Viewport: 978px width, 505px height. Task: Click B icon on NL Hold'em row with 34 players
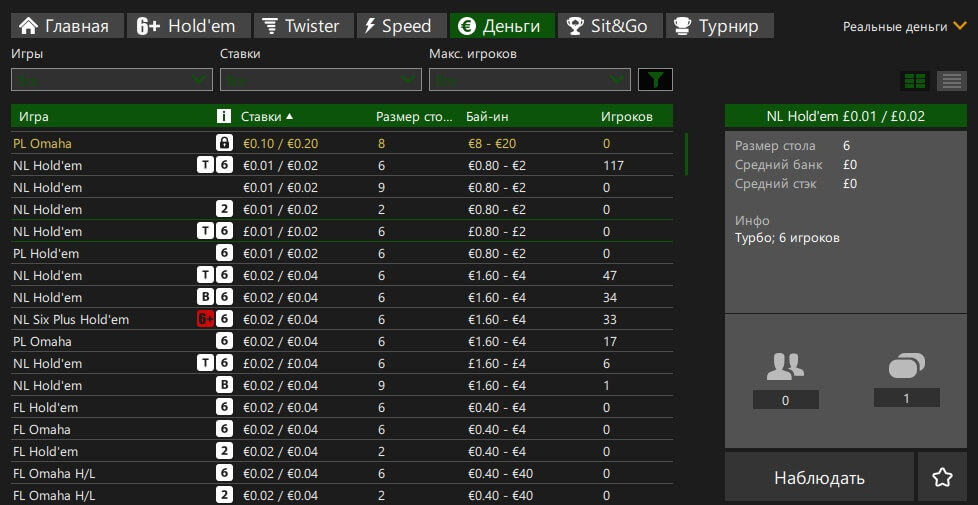tap(205, 297)
